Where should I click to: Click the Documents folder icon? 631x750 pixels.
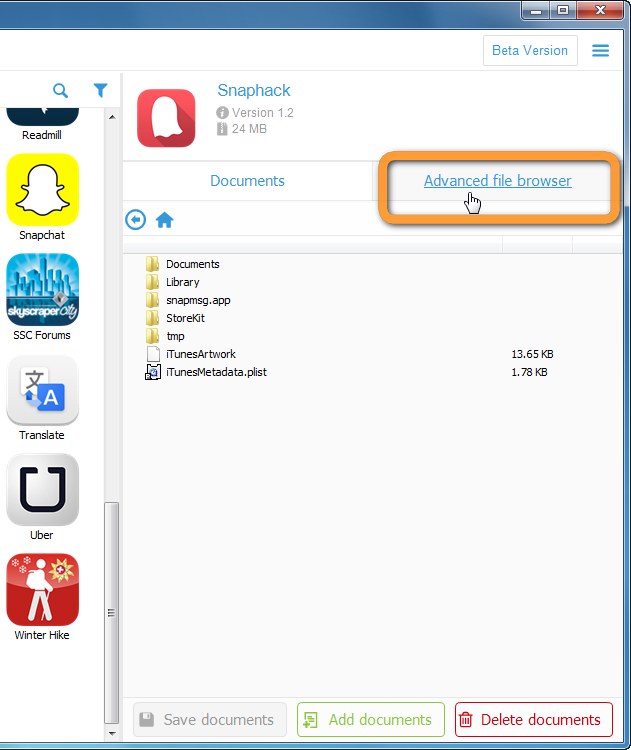click(x=152, y=264)
